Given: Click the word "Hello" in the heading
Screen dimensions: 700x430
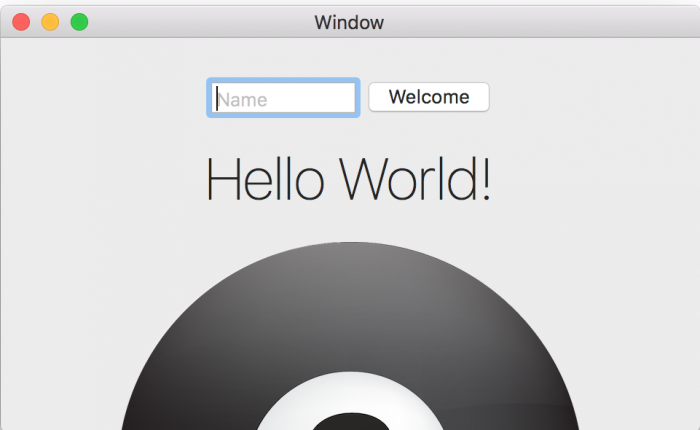Looking at the screenshot, I should point(265,180).
